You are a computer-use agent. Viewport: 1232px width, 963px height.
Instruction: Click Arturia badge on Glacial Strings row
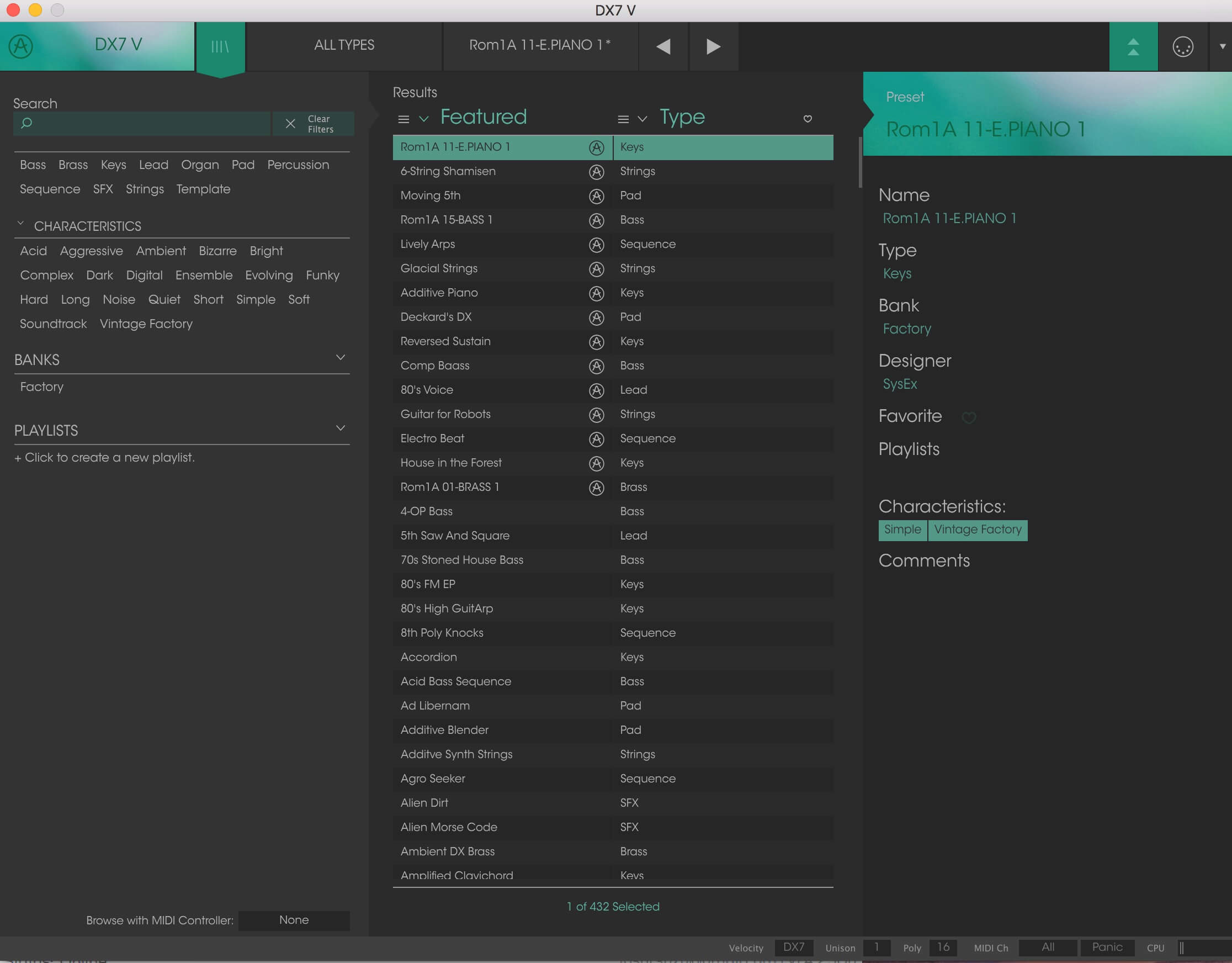(x=596, y=269)
